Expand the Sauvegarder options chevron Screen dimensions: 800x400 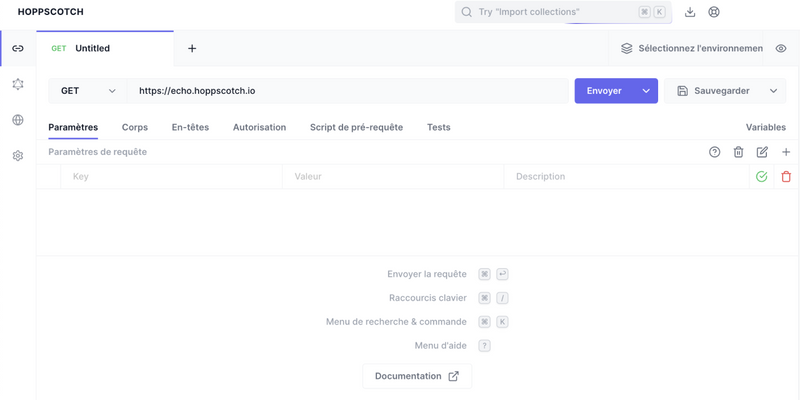[x=773, y=91]
